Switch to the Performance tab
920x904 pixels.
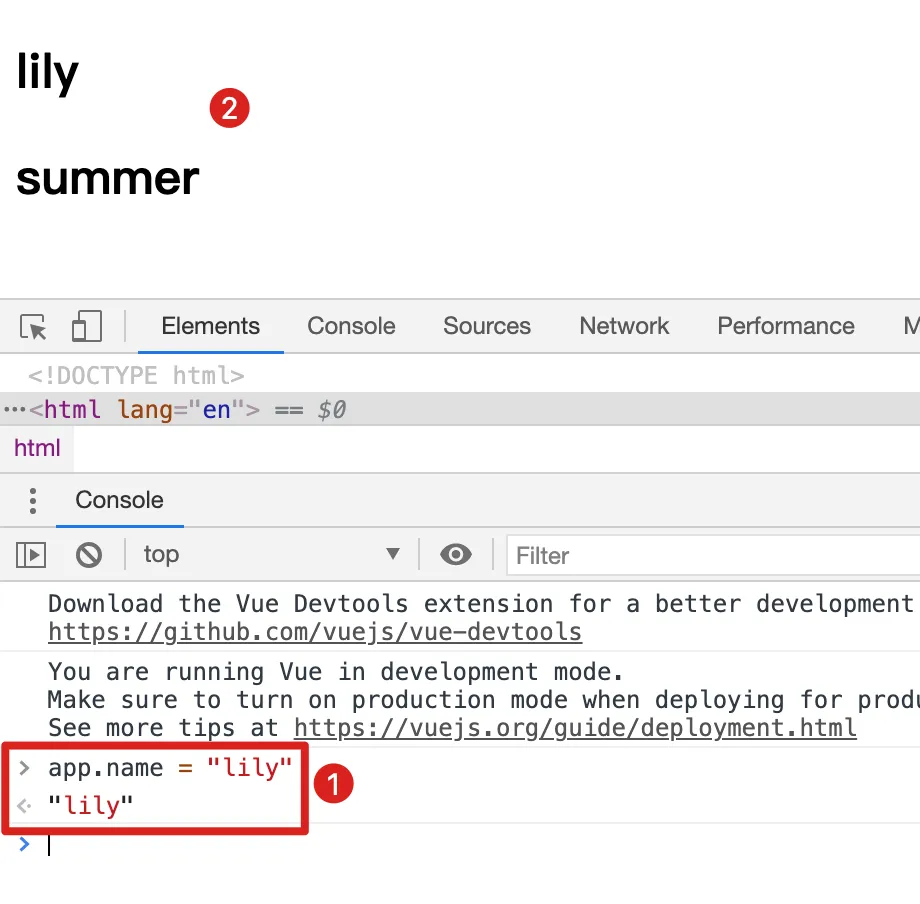tap(786, 326)
